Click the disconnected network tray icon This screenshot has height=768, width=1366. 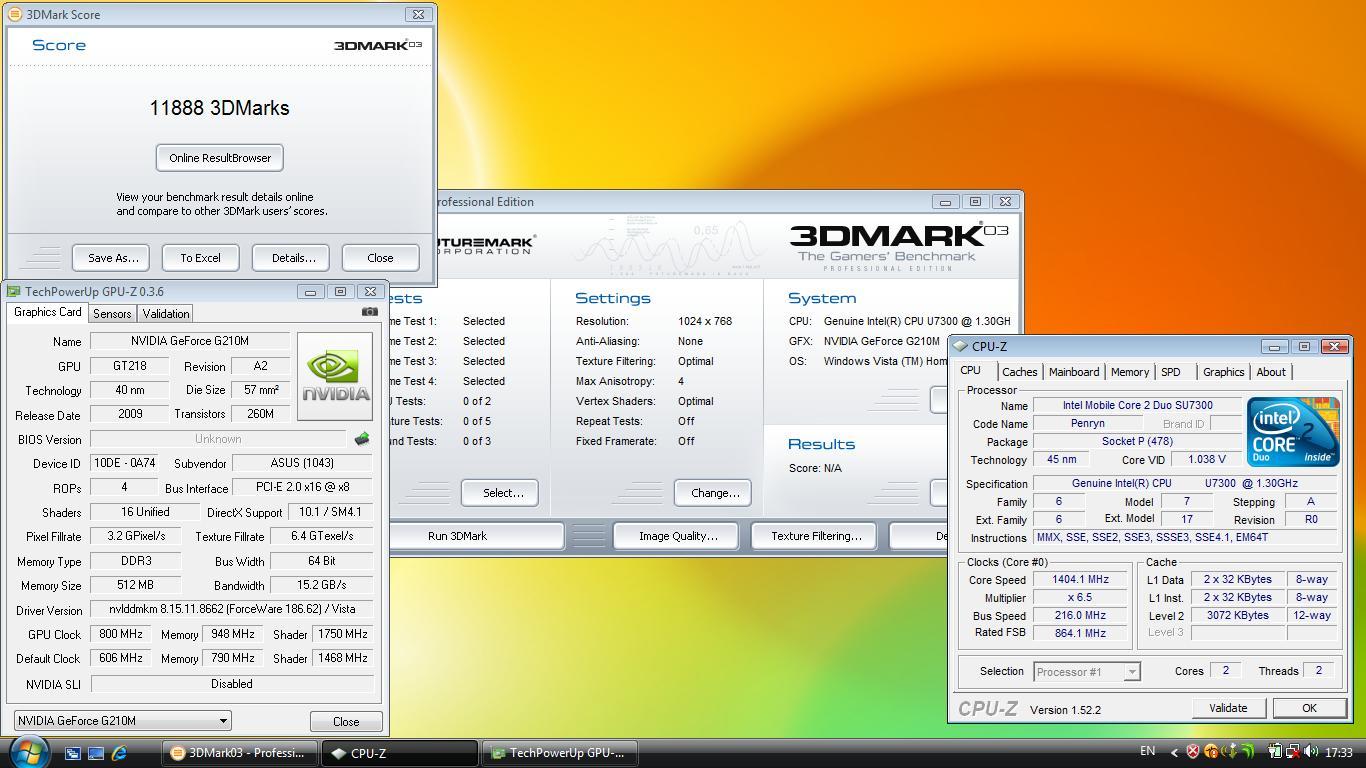point(1293,751)
